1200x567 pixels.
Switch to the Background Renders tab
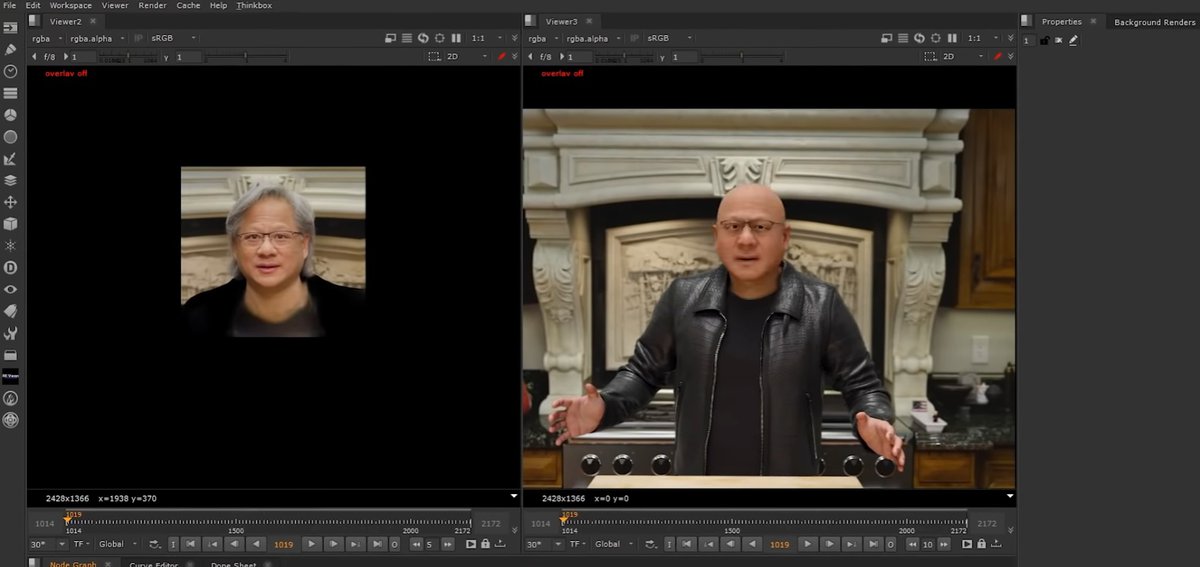pos(1154,22)
